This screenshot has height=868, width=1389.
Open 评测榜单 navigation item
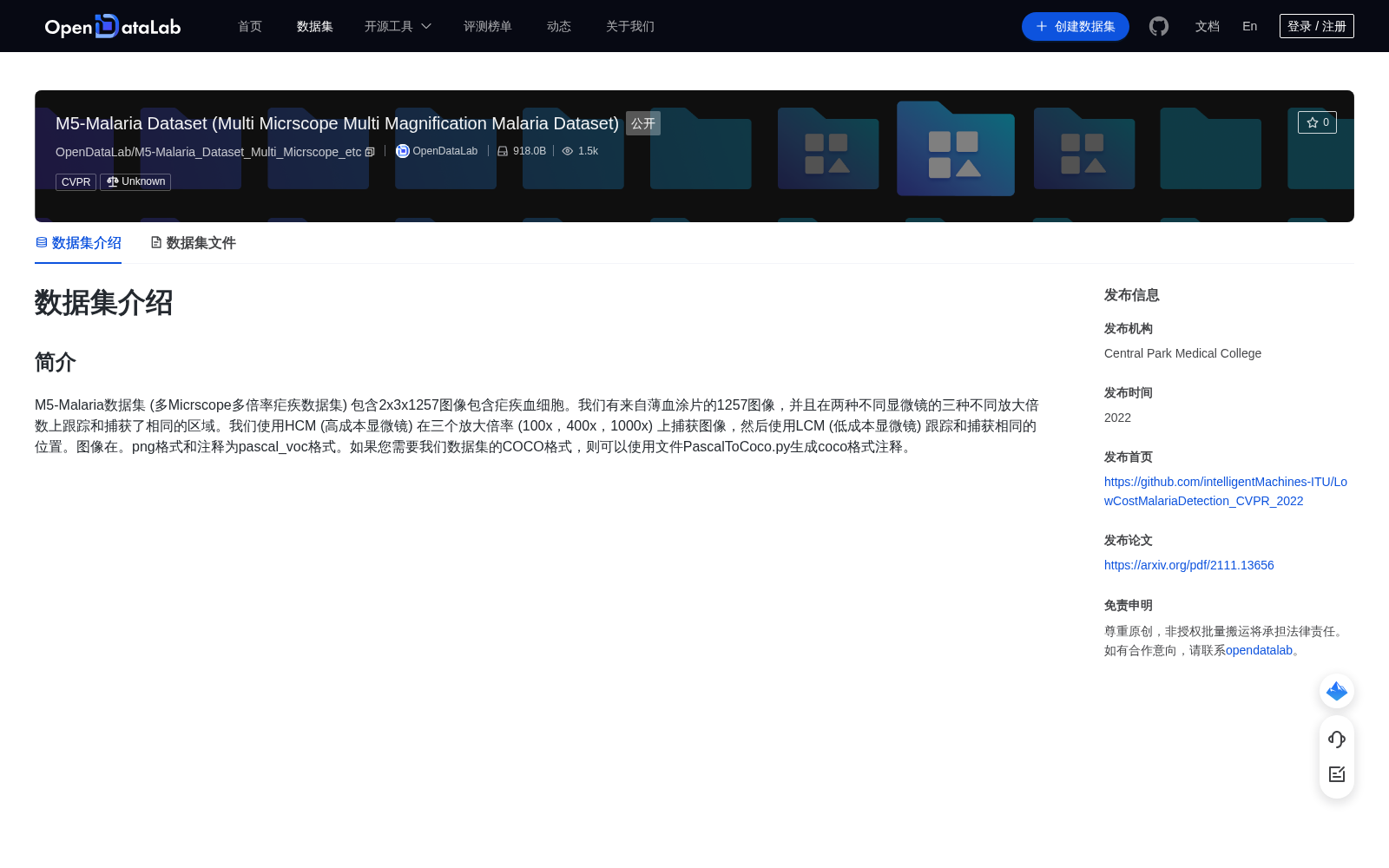[x=488, y=26]
